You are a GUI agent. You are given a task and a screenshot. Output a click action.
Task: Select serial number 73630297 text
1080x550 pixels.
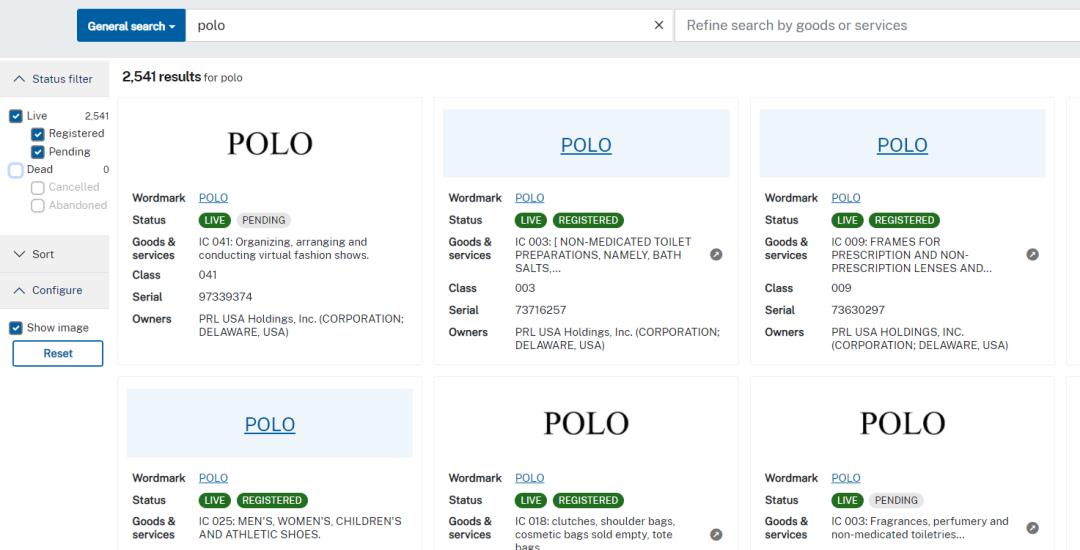858,310
